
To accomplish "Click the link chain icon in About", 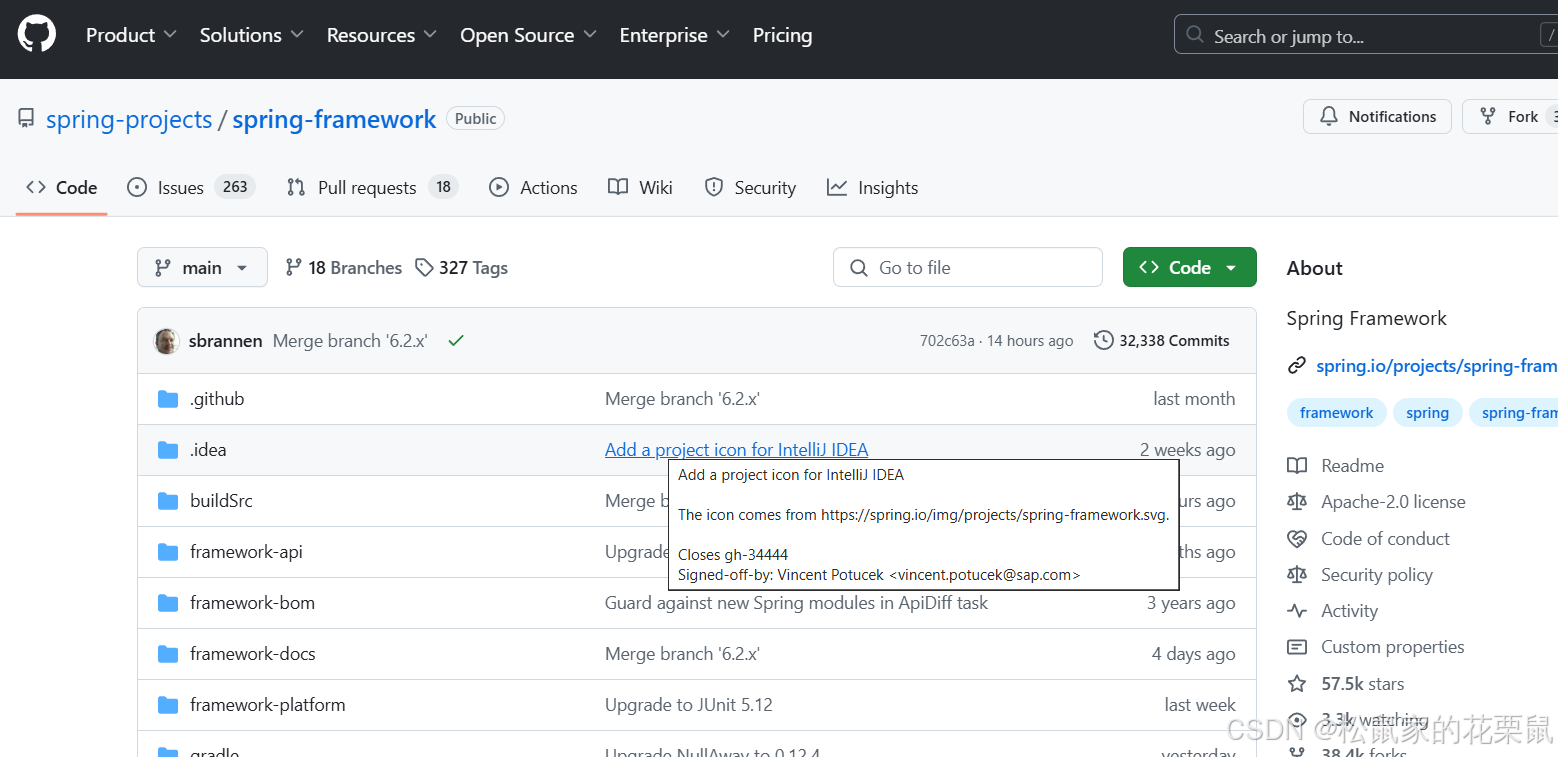I will [x=1297, y=366].
